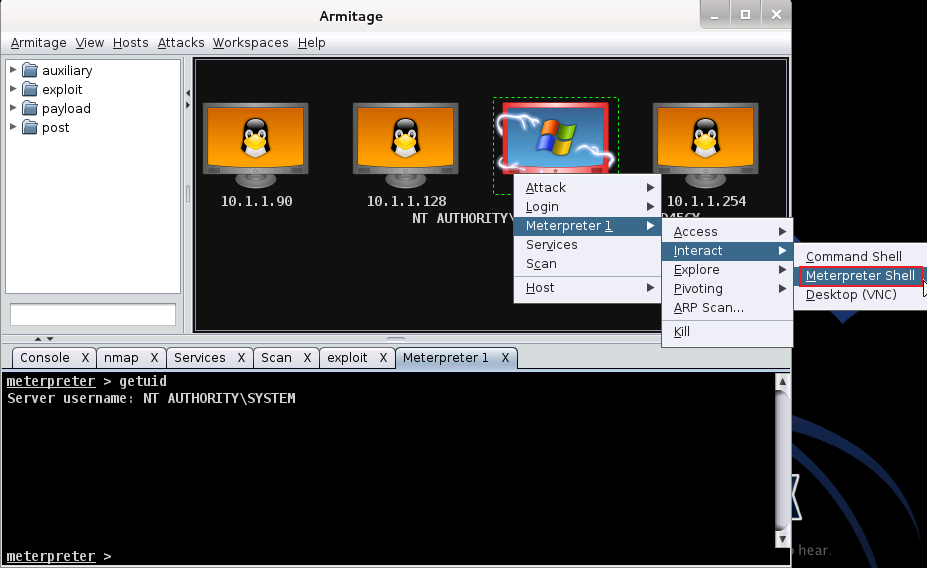Choose Services from the context menu

(x=588, y=245)
